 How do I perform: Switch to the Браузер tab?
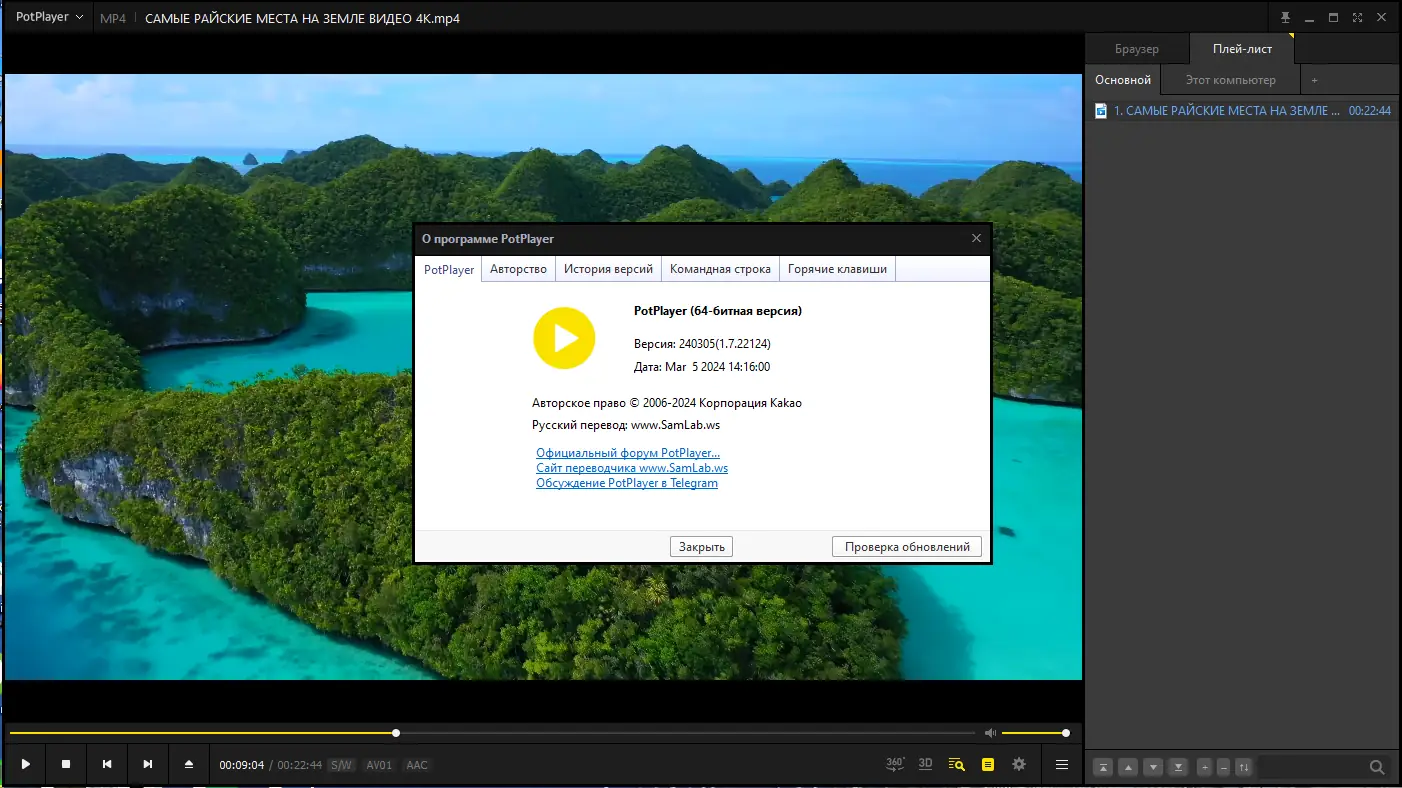click(1137, 49)
